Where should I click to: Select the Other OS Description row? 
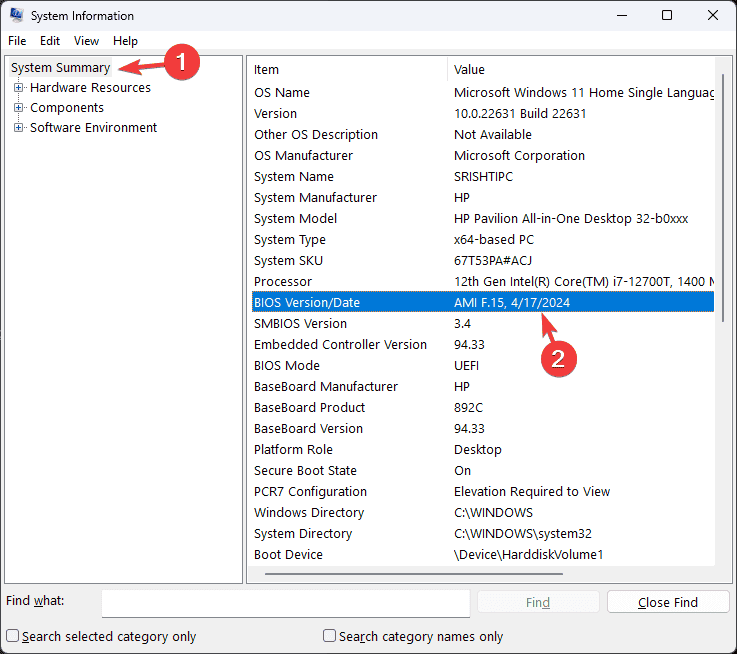tap(483, 134)
